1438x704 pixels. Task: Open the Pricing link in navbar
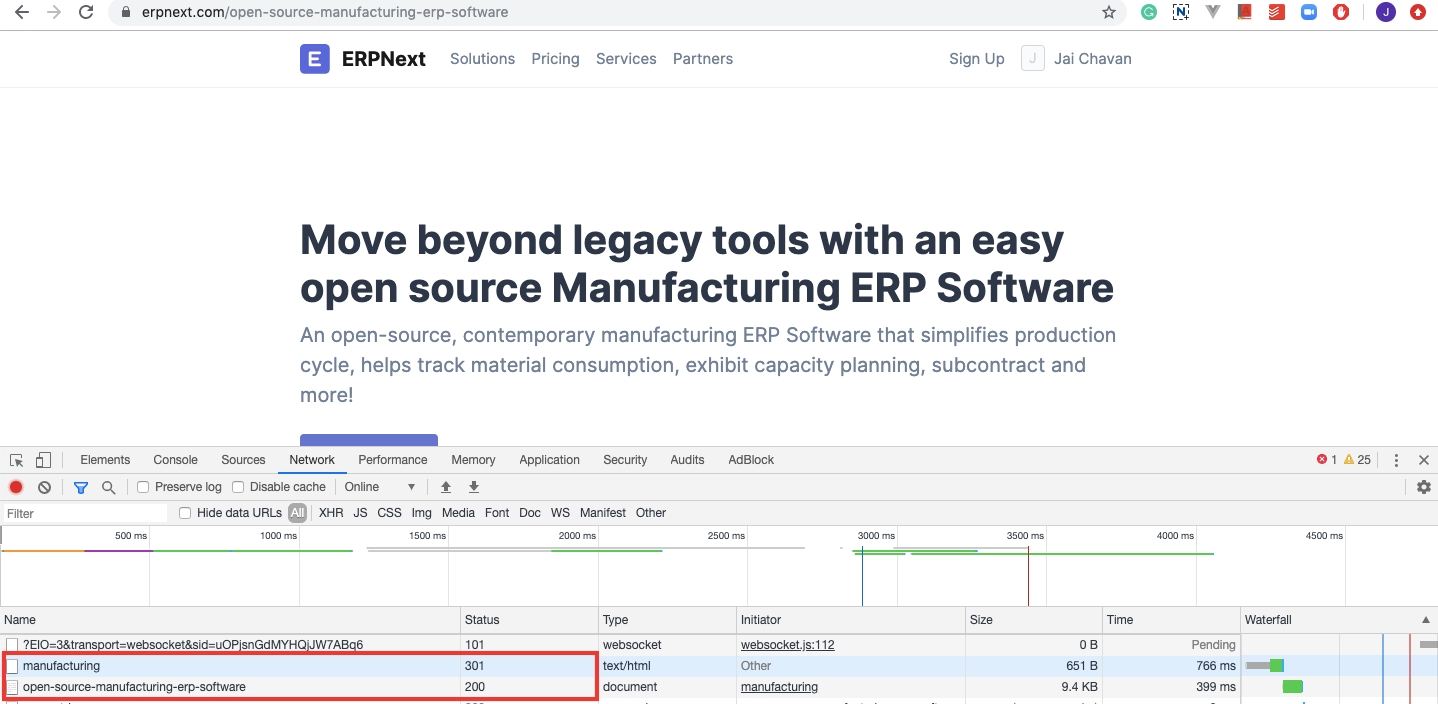tap(555, 59)
